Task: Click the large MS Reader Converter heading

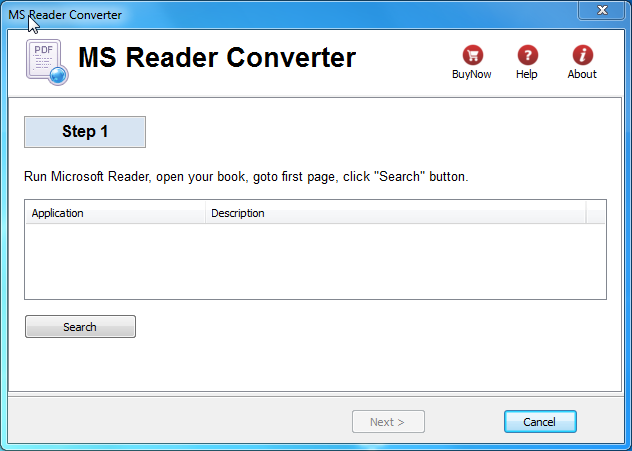Action: (217, 58)
